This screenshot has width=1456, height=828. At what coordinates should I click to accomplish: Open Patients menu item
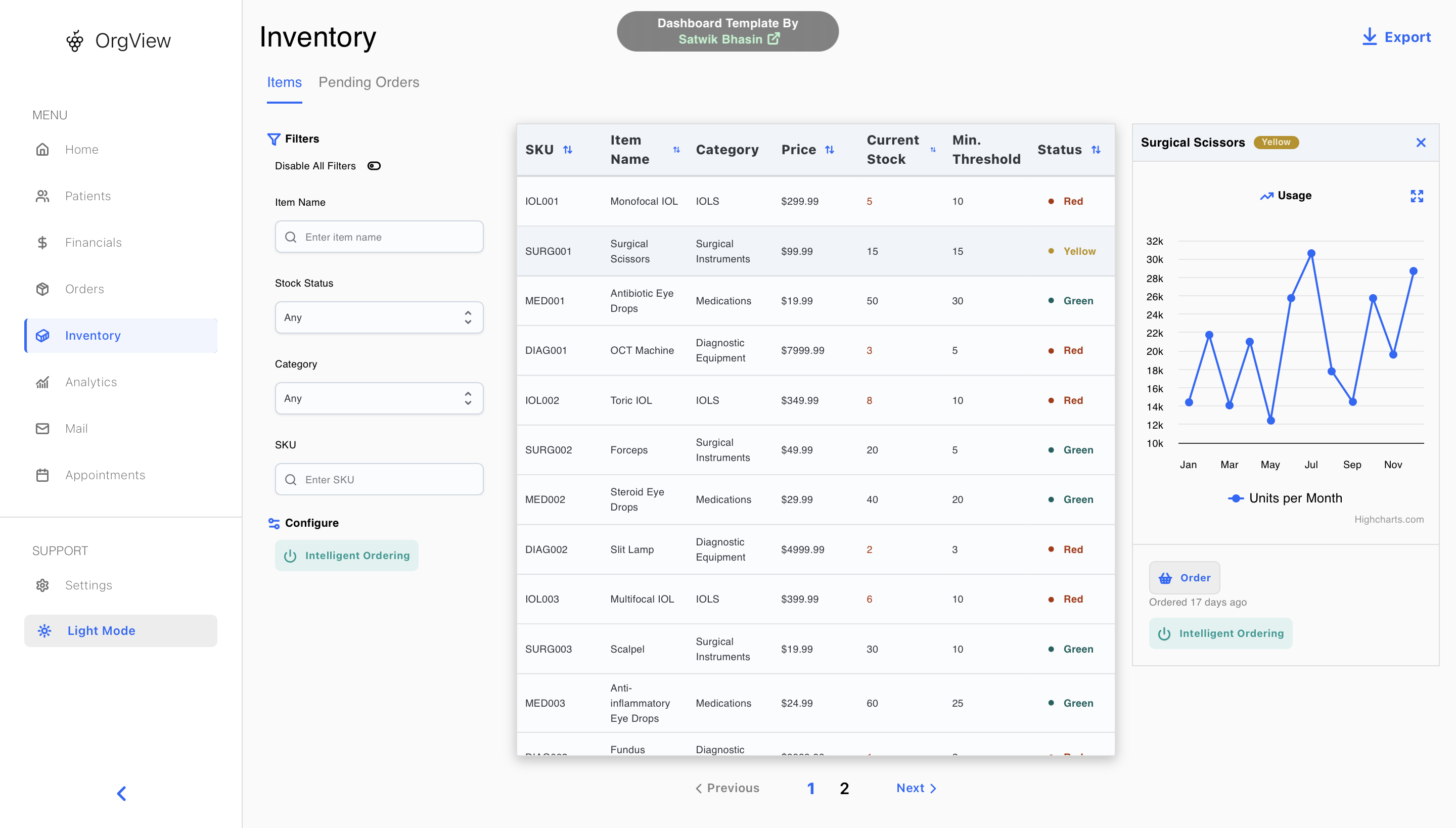point(87,196)
